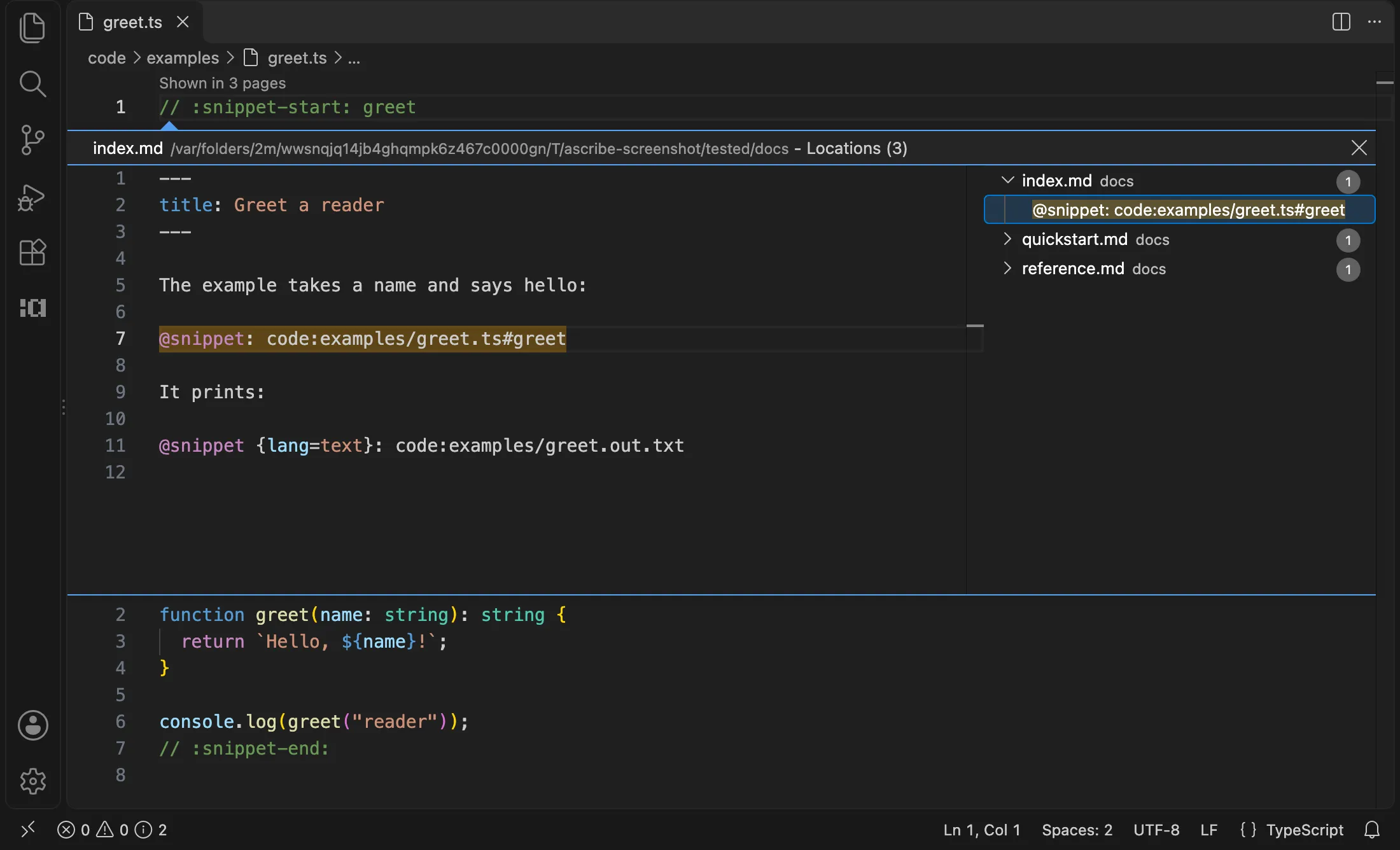This screenshot has width=1400, height=850.
Task: Select language mode TypeScript
Action: coord(1305,830)
